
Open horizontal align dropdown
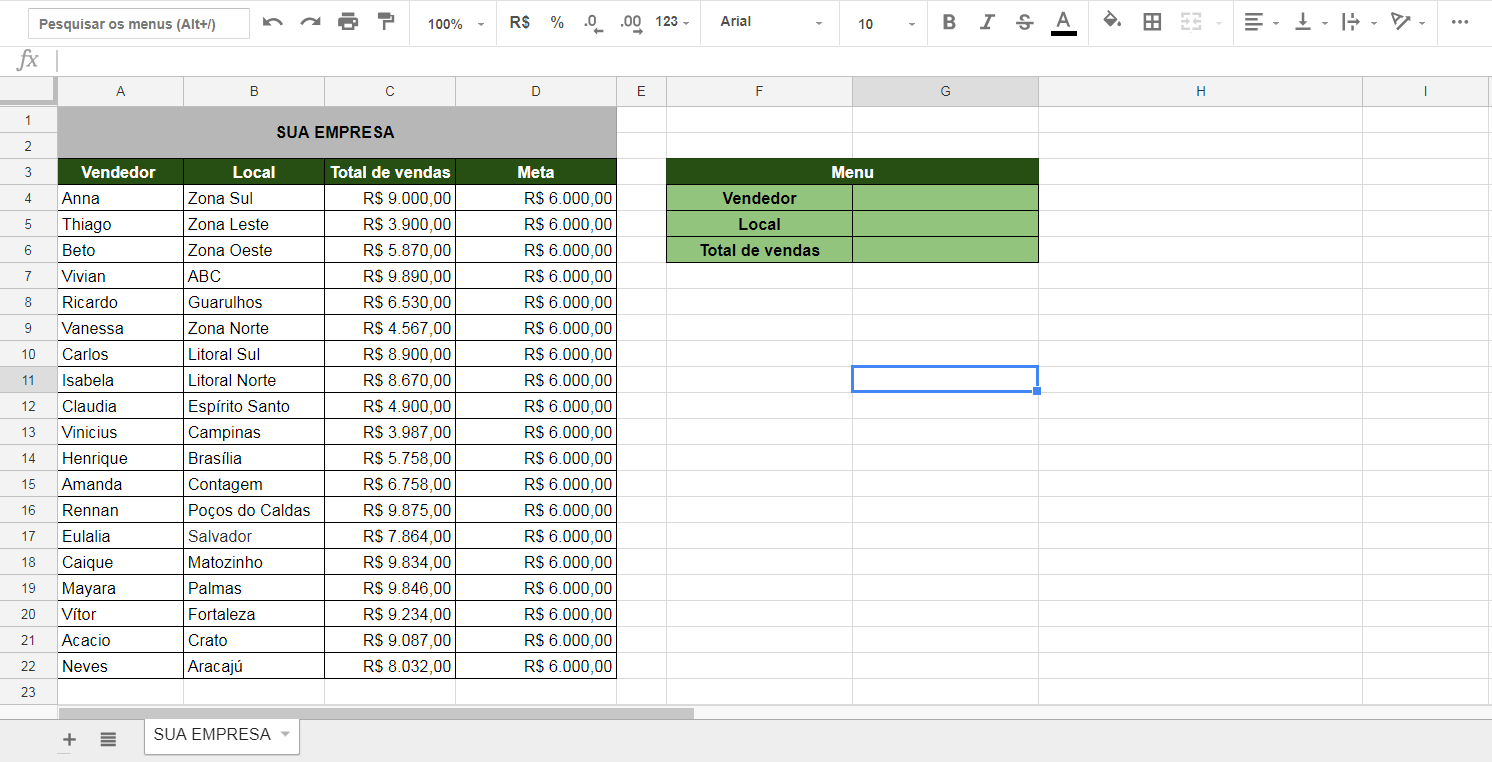click(x=1261, y=22)
